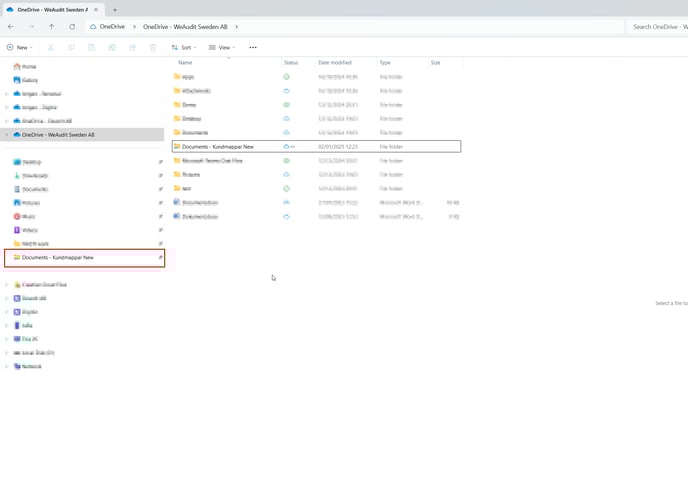Click sync status icon of Teams Chat Files
Image resolution: width=688 pixels, height=491 pixels.
286,161
